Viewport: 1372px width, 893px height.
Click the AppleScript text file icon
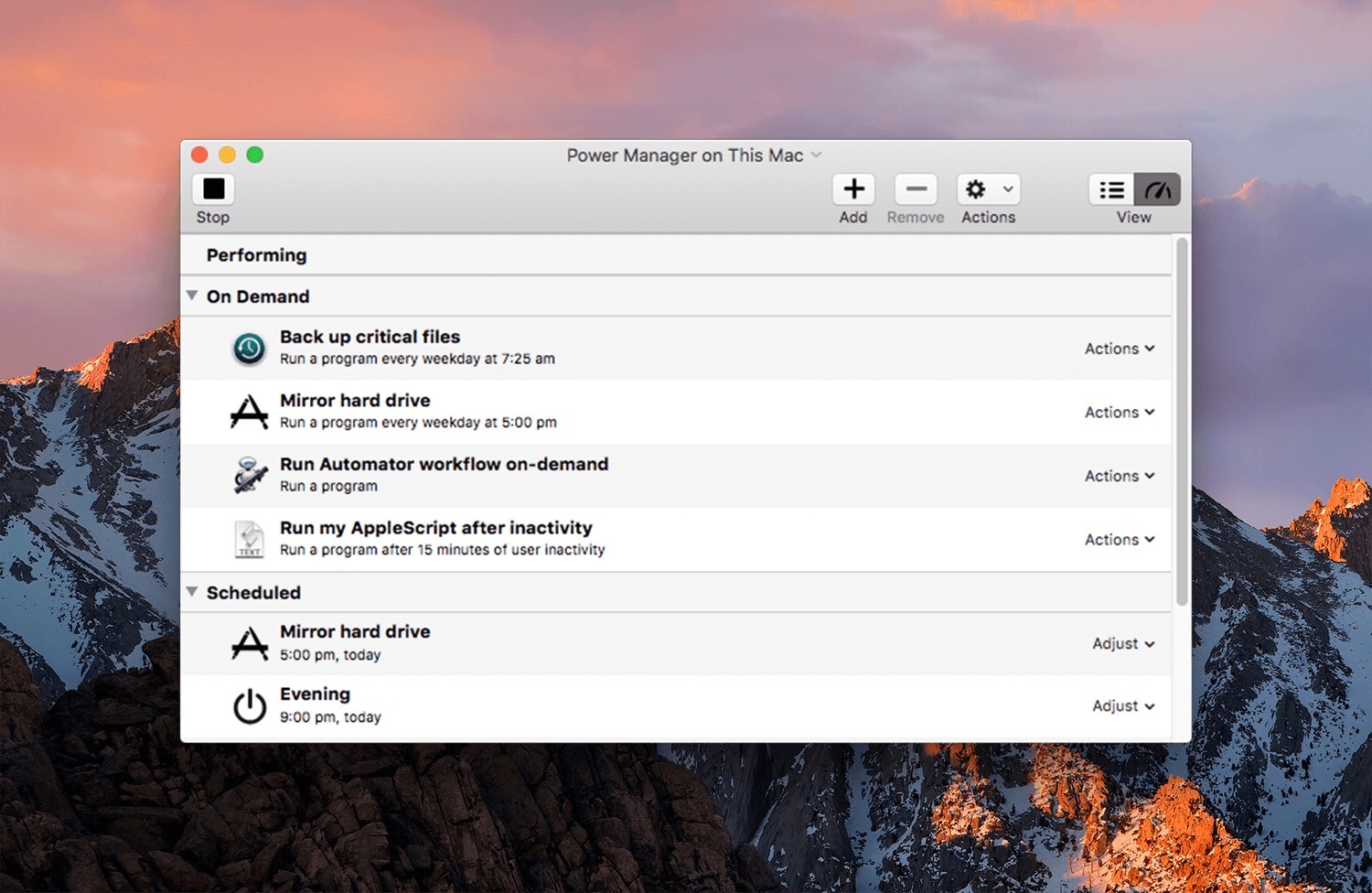[x=249, y=539]
